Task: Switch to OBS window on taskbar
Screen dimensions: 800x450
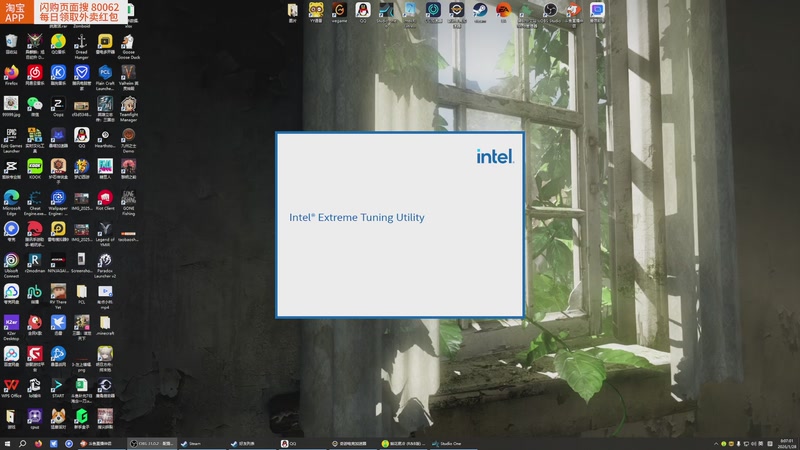Action: pos(151,443)
